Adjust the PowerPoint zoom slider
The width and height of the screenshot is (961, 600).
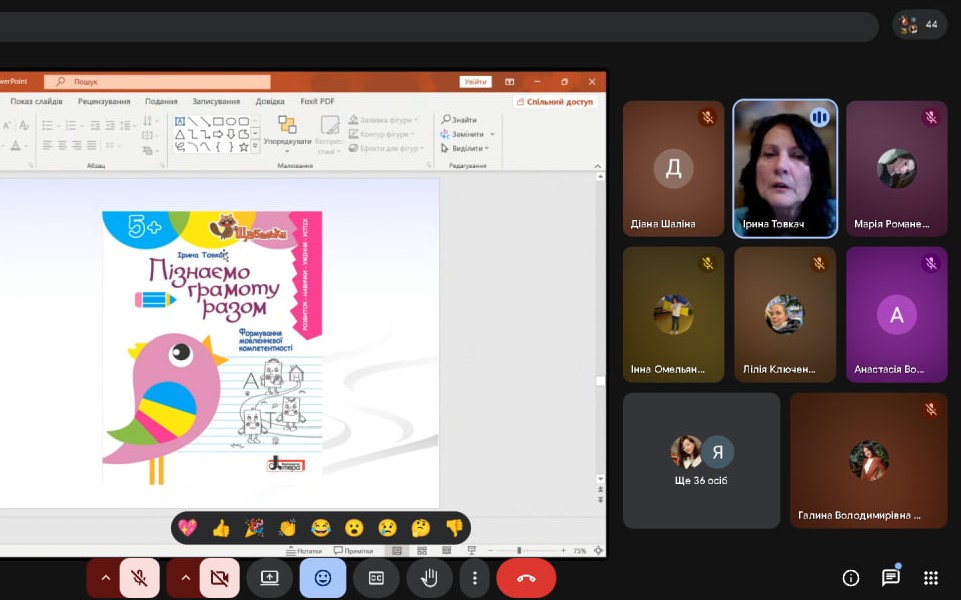tap(518, 551)
